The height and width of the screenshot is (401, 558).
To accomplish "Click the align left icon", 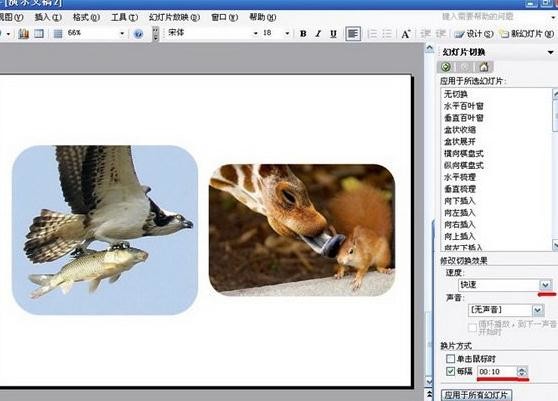I will pos(353,34).
